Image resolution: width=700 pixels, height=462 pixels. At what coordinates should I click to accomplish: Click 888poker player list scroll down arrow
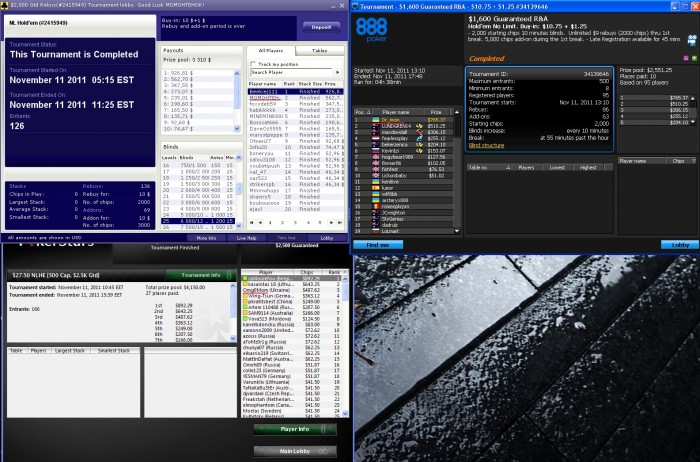pyautogui.click(x=457, y=231)
